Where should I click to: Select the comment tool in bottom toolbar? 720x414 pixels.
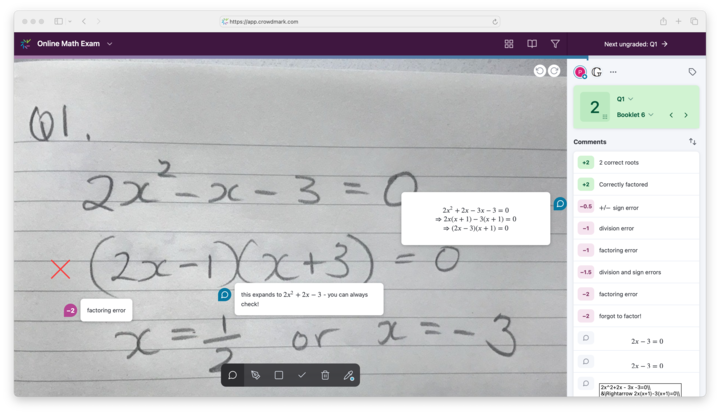pyautogui.click(x=232, y=375)
